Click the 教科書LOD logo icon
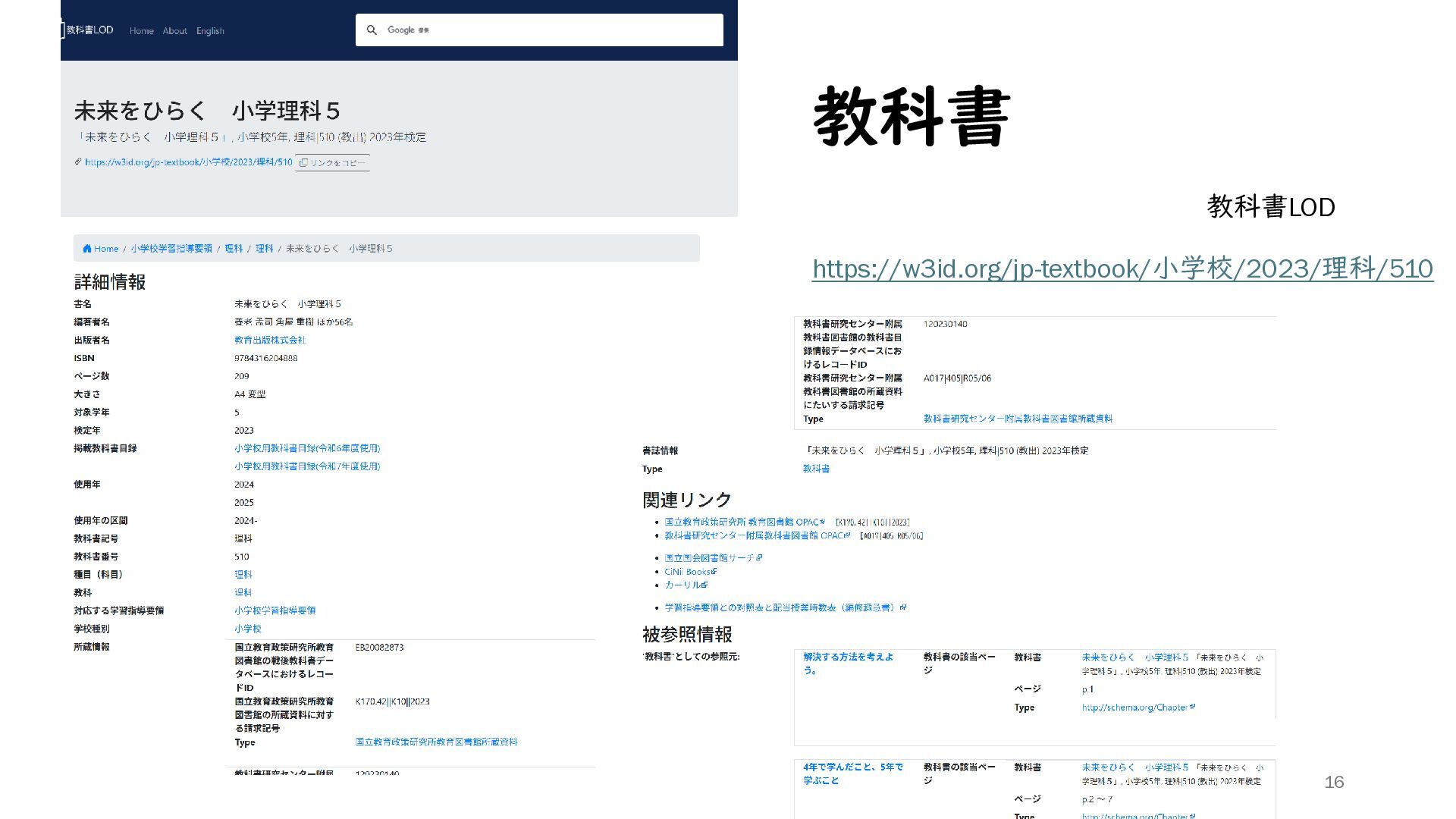The width and height of the screenshot is (1456, 819). (62, 30)
